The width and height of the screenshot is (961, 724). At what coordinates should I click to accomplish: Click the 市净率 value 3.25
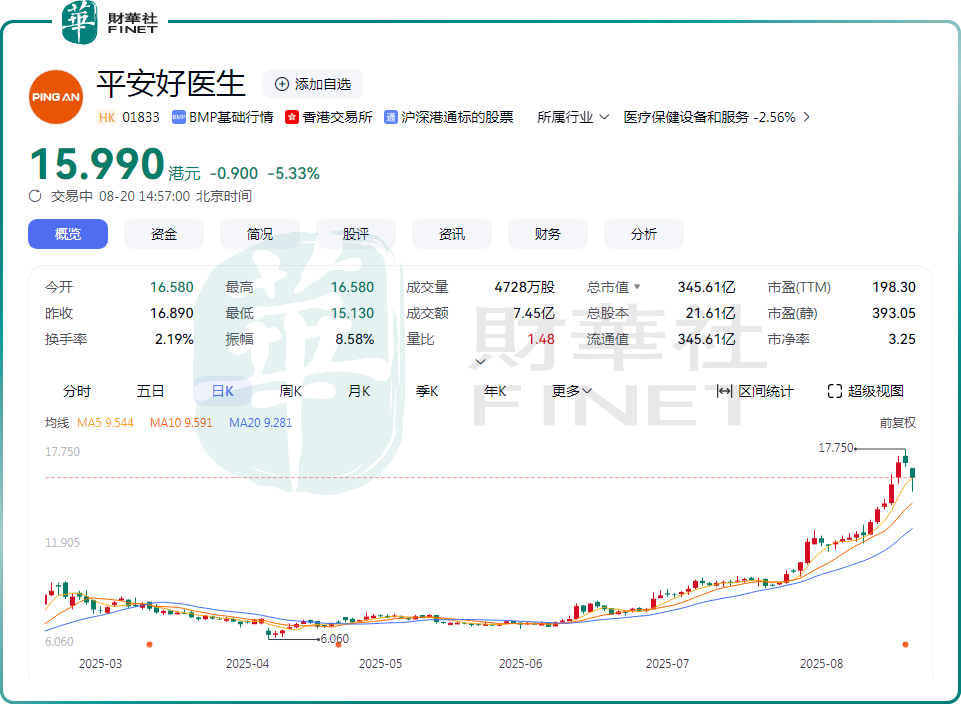click(x=902, y=339)
